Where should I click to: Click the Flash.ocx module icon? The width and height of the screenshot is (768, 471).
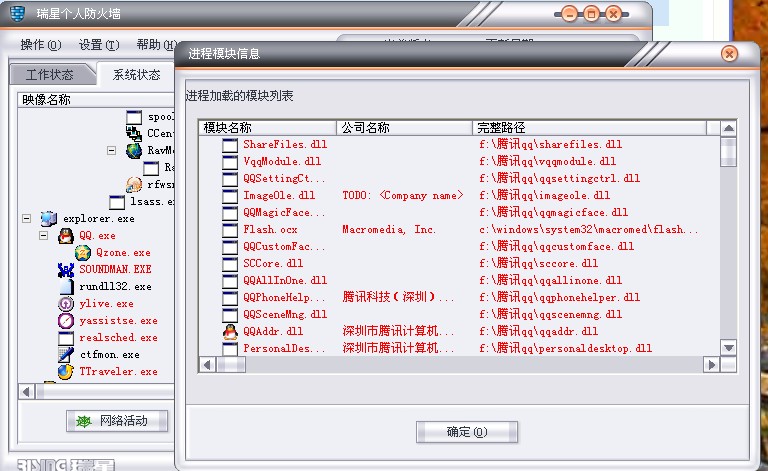click(x=230, y=230)
